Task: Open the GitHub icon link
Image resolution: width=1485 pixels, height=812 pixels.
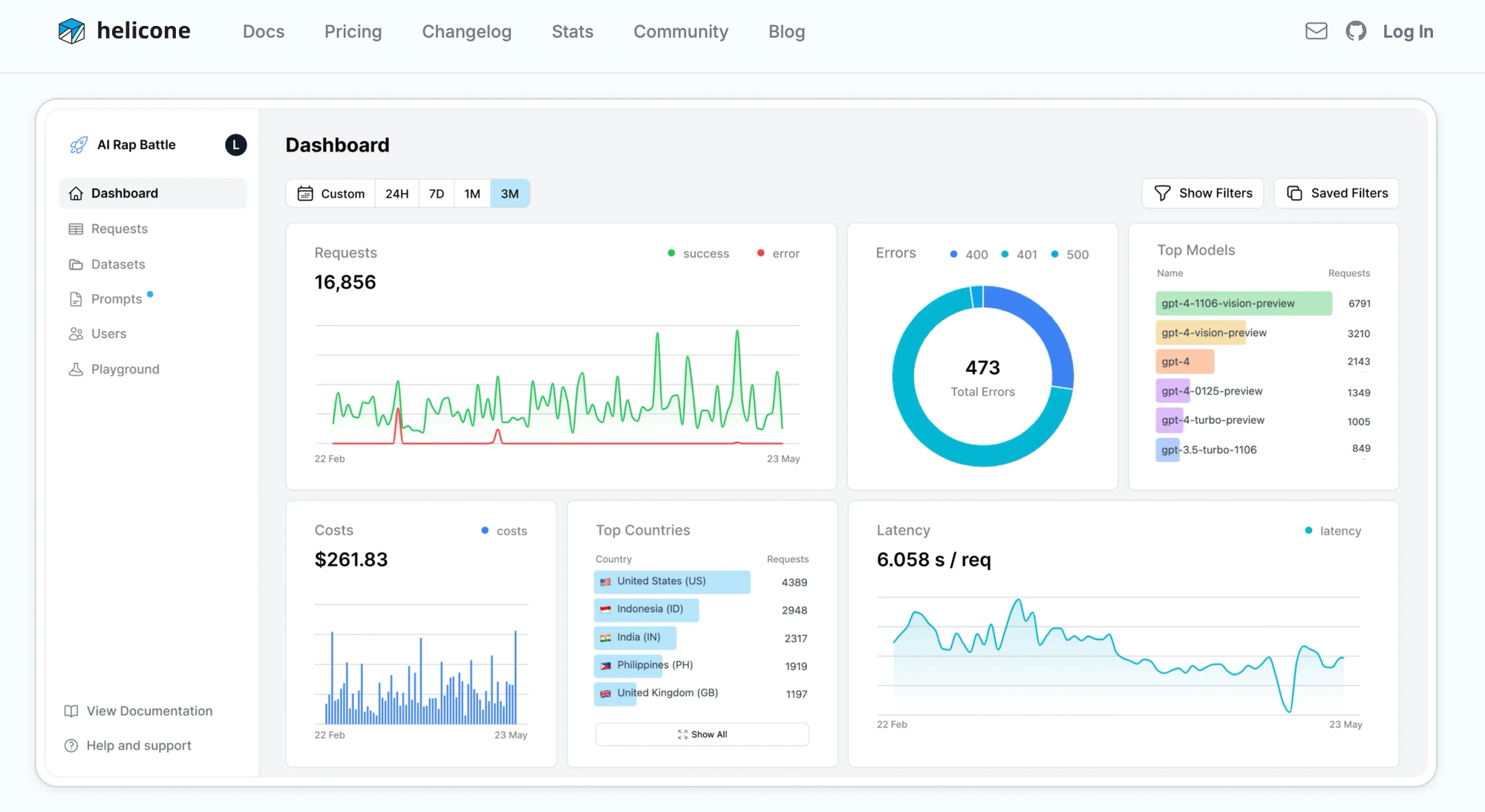Action: (1356, 31)
